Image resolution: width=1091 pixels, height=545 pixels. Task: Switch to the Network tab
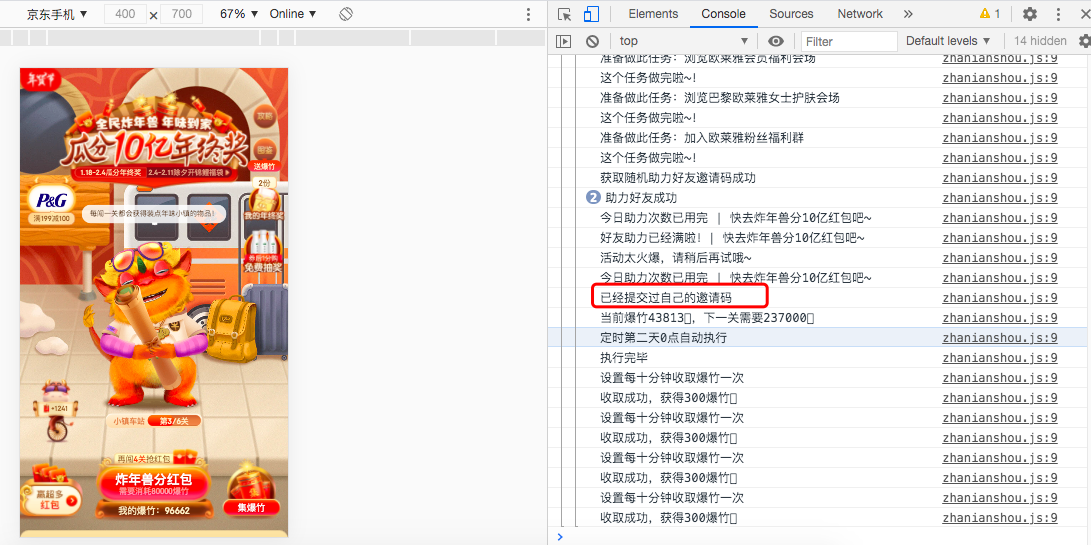[860, 14]
